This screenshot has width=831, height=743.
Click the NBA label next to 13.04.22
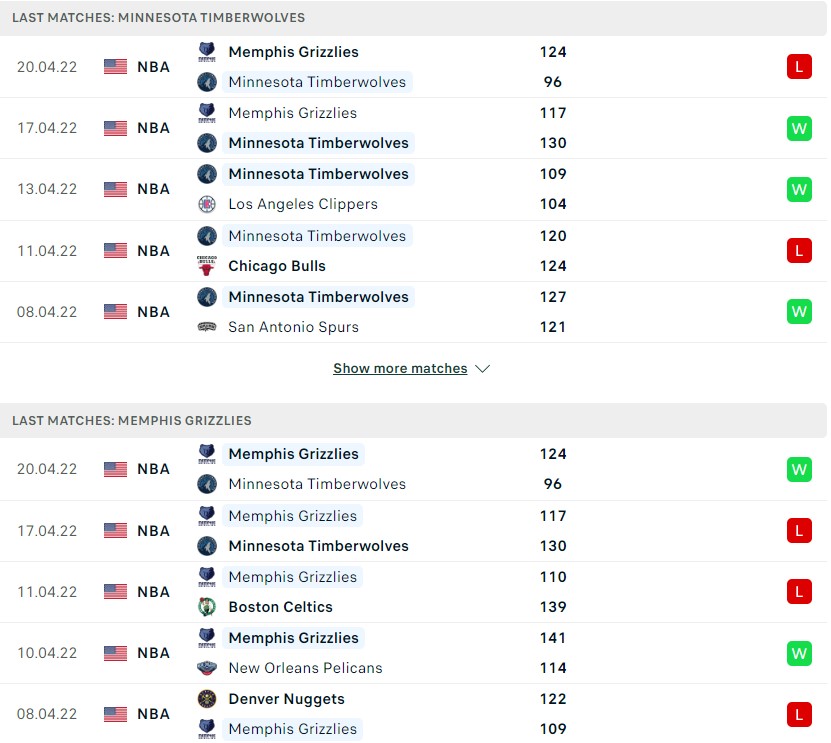tap(150, 189)
